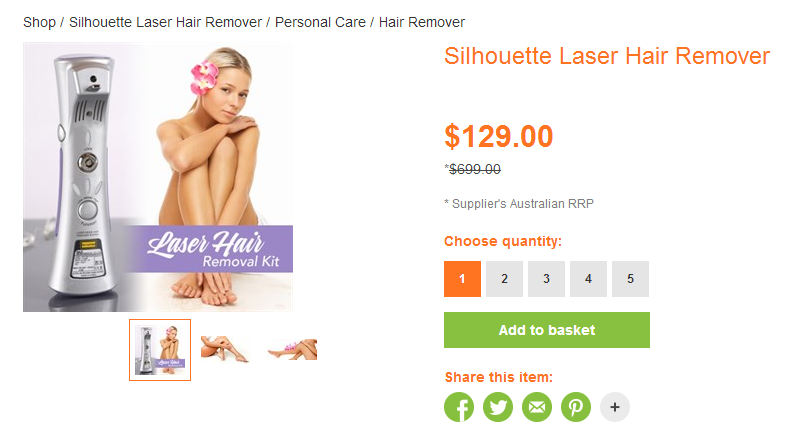Image resolution: width=806 pixels, height=435 pixels.
Task: Click the main Laser Hair Removal Kit image
Action: coord(158,177)
